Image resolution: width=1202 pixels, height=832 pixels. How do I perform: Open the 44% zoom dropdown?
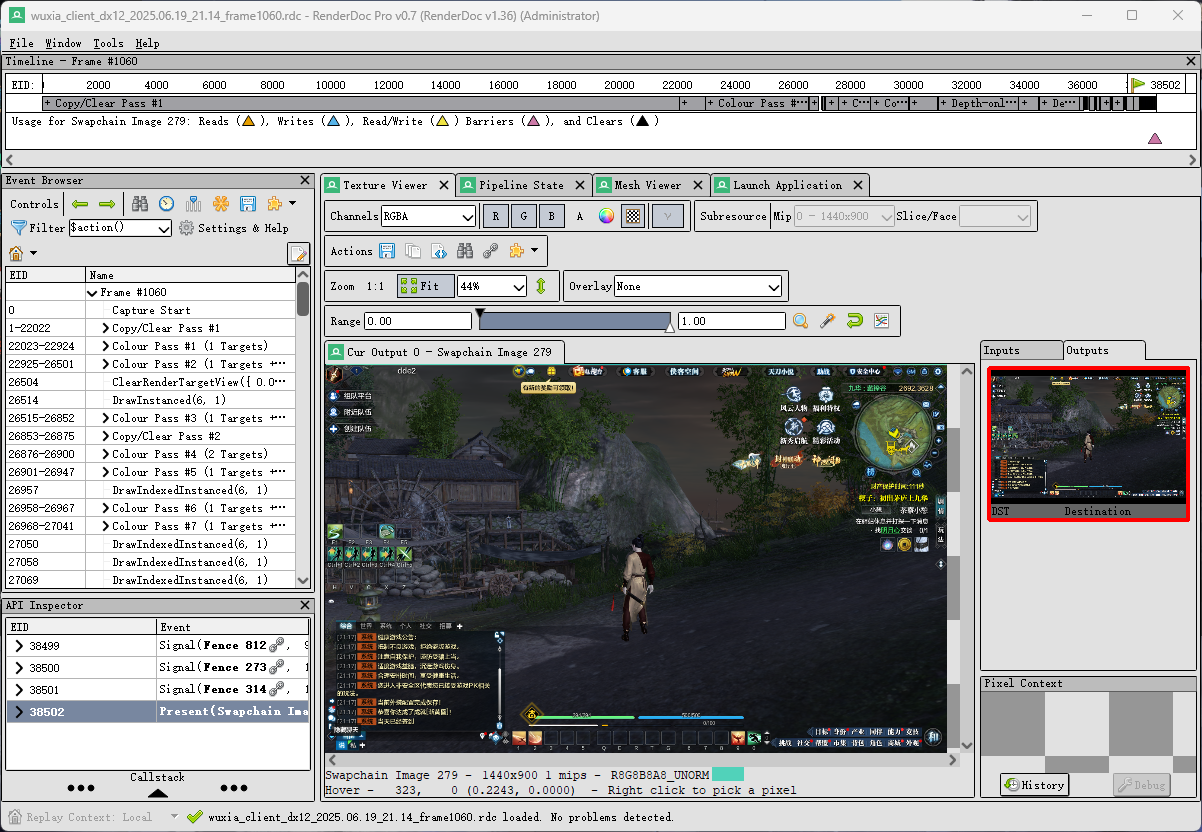pyautogui.click(x=492, y=286)
